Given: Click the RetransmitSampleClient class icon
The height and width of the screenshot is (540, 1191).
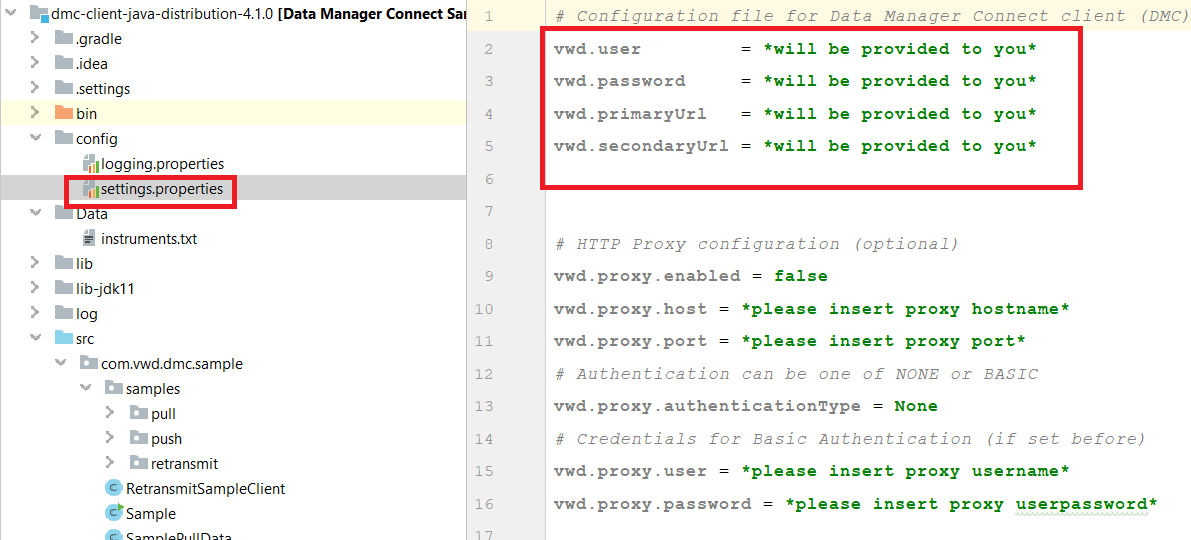Looking at the screenshot, I should click(x=114, y=489).
